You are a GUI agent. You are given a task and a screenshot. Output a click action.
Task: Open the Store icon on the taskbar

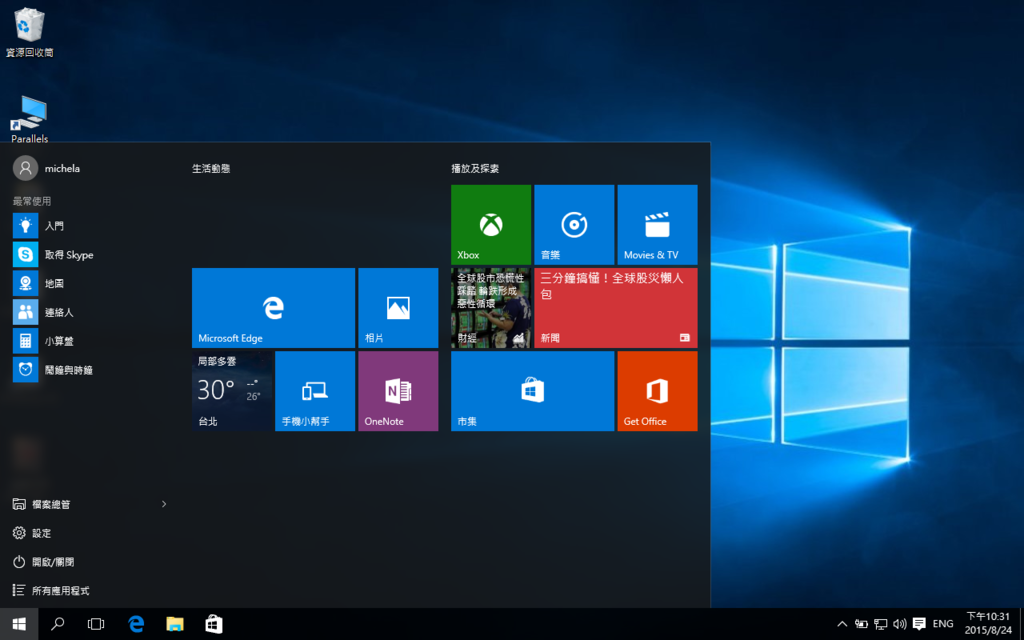214,624
